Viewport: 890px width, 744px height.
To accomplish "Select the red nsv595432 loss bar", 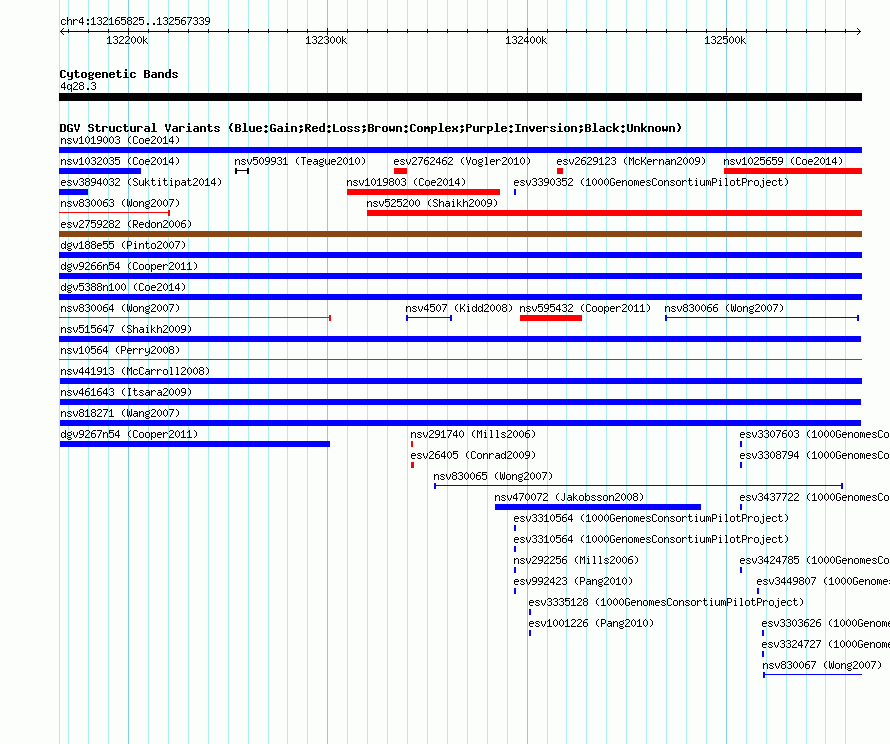I will coord(551,318).
